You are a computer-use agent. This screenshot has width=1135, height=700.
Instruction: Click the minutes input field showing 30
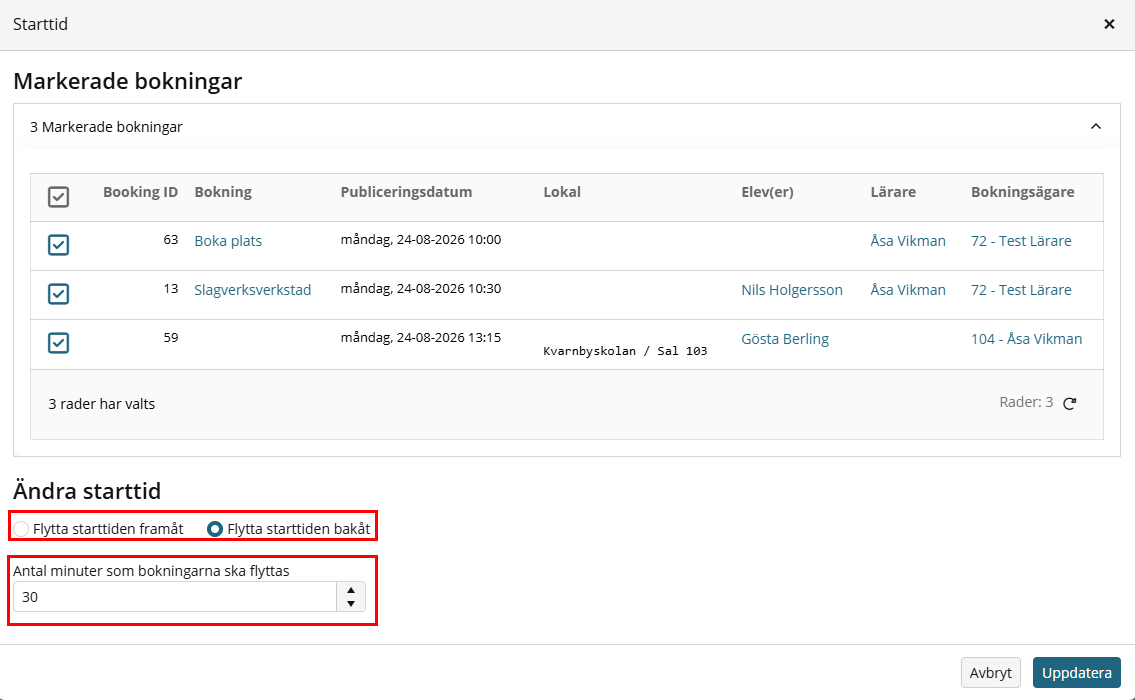(174, 597)
